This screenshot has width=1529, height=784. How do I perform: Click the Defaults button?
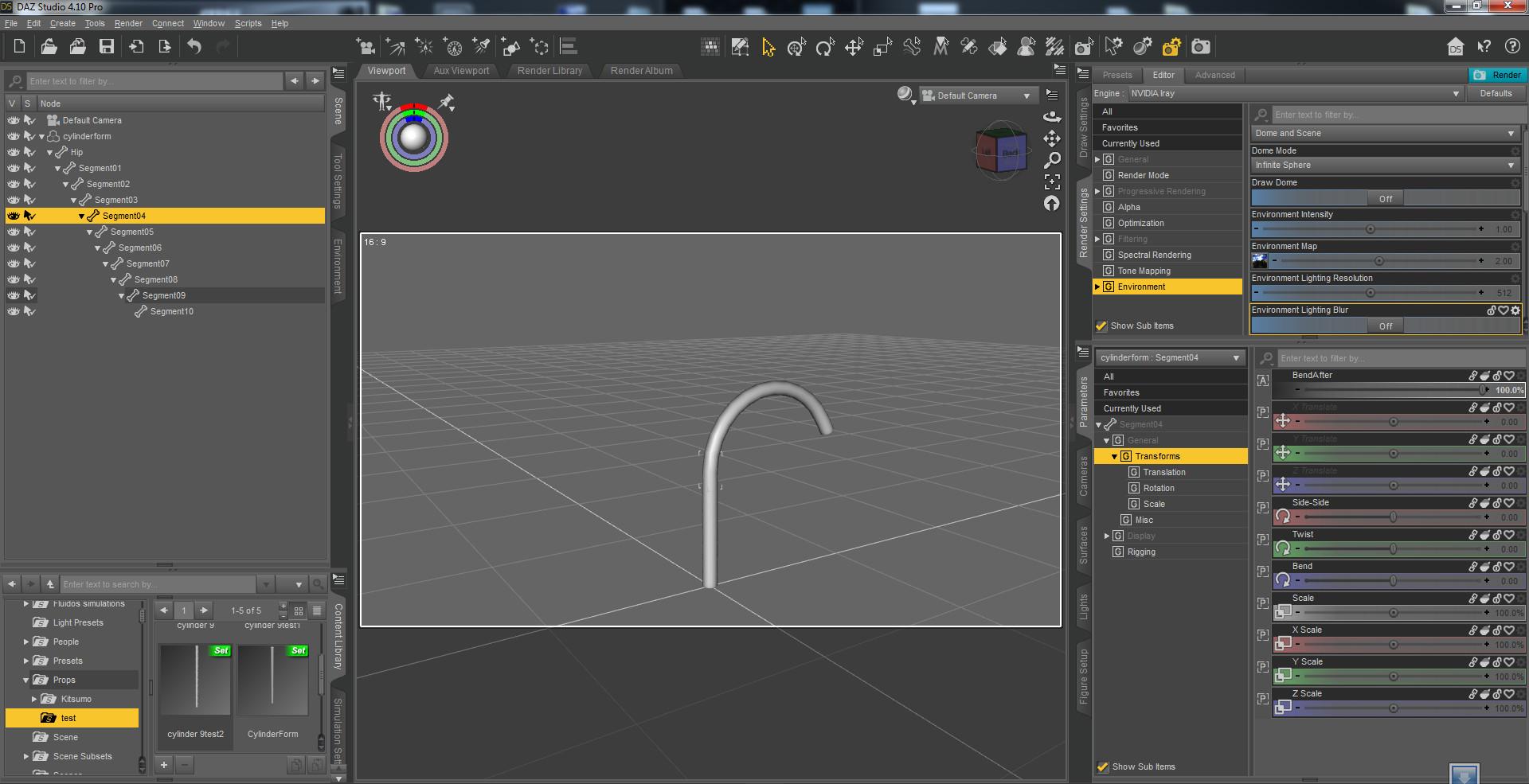pyautogui.click(x=1495, y=93)
